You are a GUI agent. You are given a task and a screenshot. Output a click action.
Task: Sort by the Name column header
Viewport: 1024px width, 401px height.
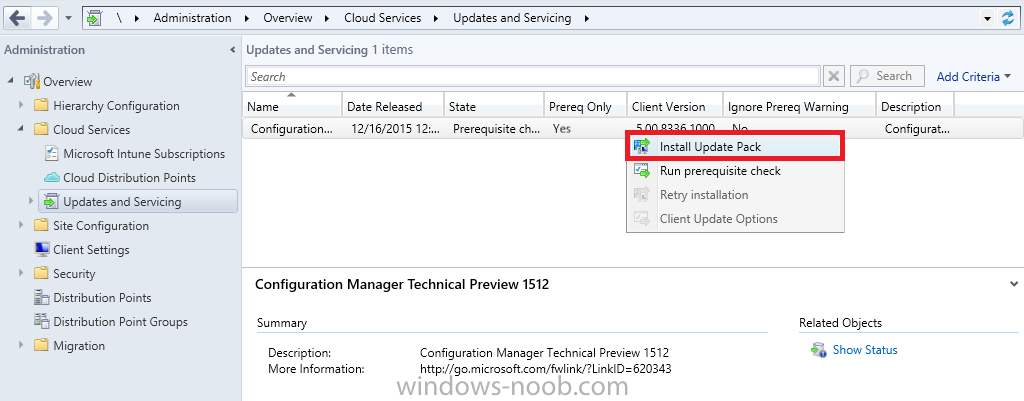coord(292,105)
